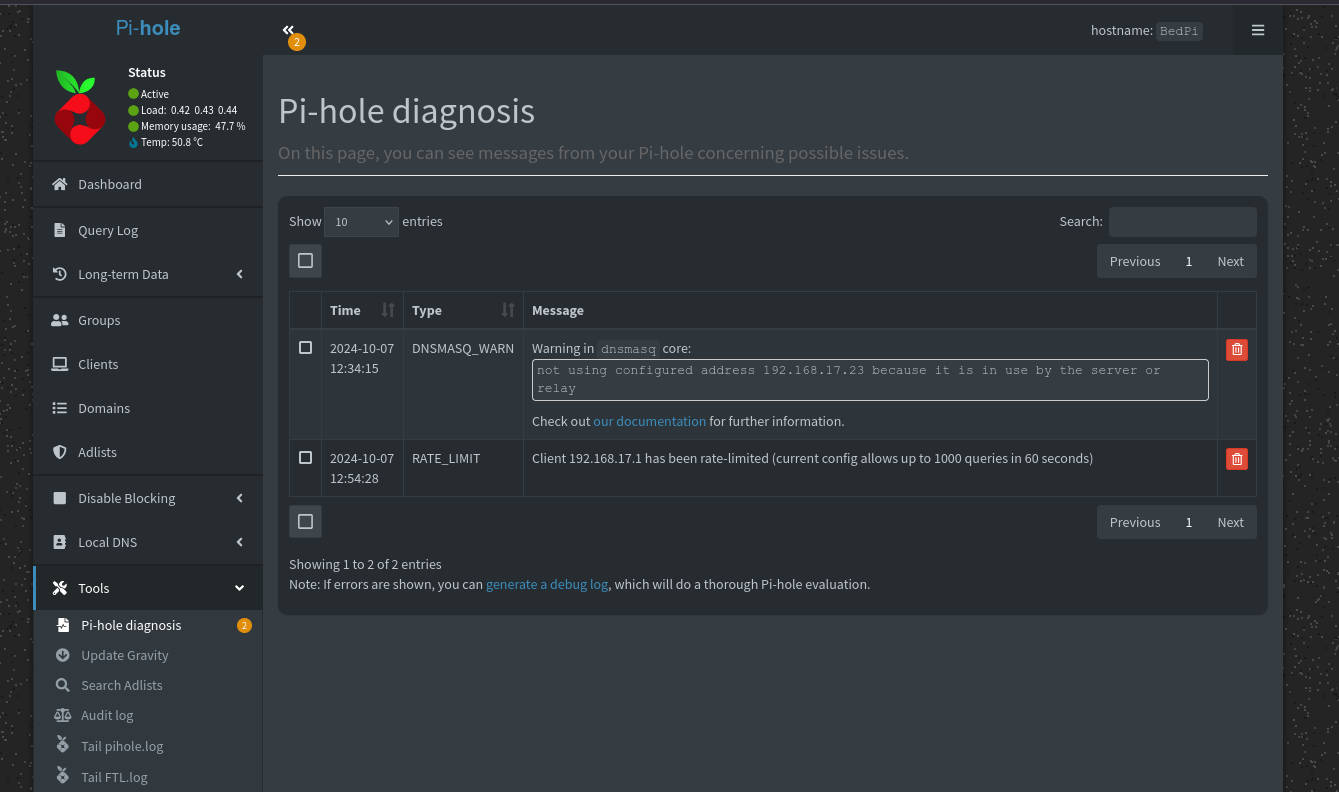This screenshot has width=1339, height=792.
Task: Click trash icon for RATE_LIMIT entry
Action: pos(1236,459)
